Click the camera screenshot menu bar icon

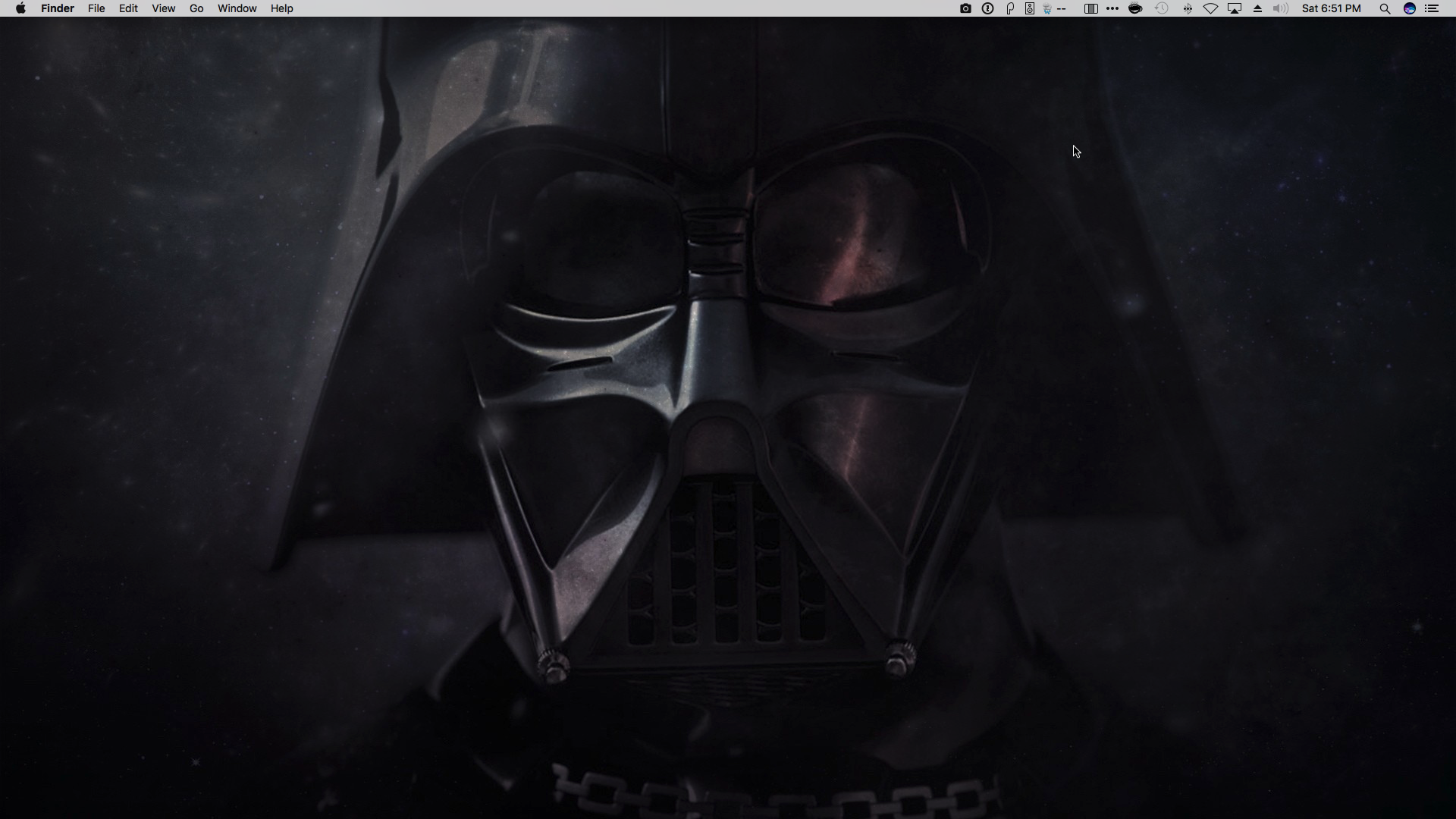pos(965,8)
